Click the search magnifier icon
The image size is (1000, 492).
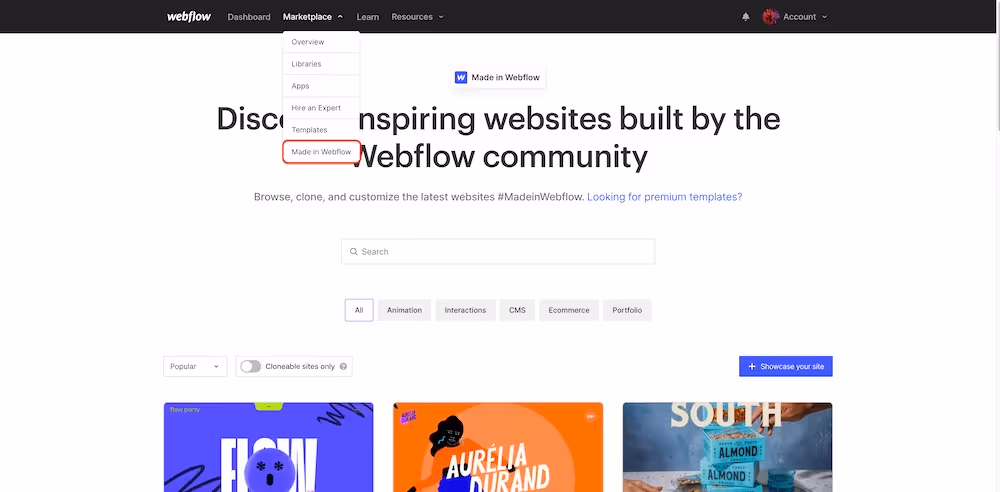tap(353, 251)
